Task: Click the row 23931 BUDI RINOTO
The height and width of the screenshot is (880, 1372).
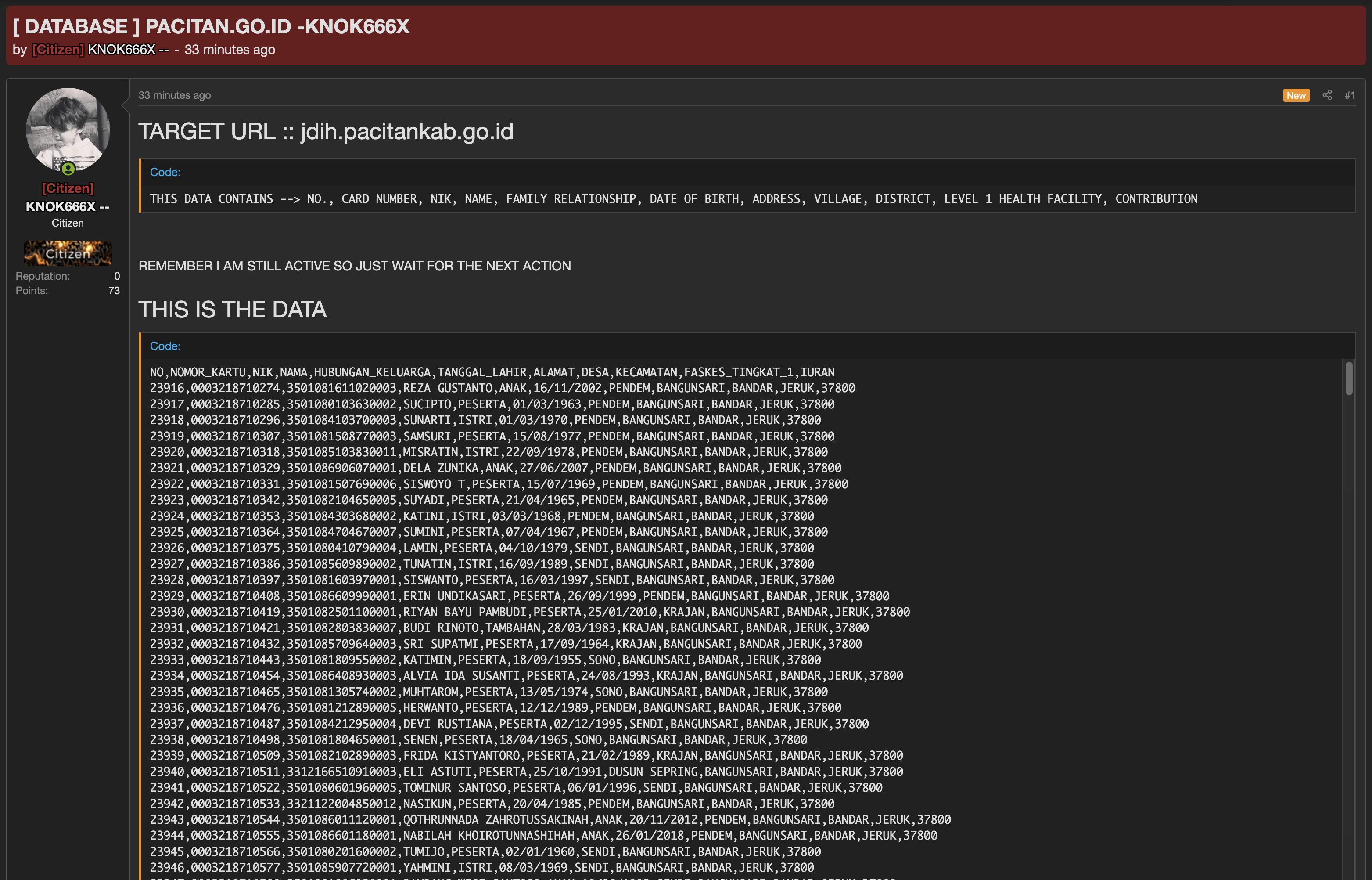Action: coord(509,628)
